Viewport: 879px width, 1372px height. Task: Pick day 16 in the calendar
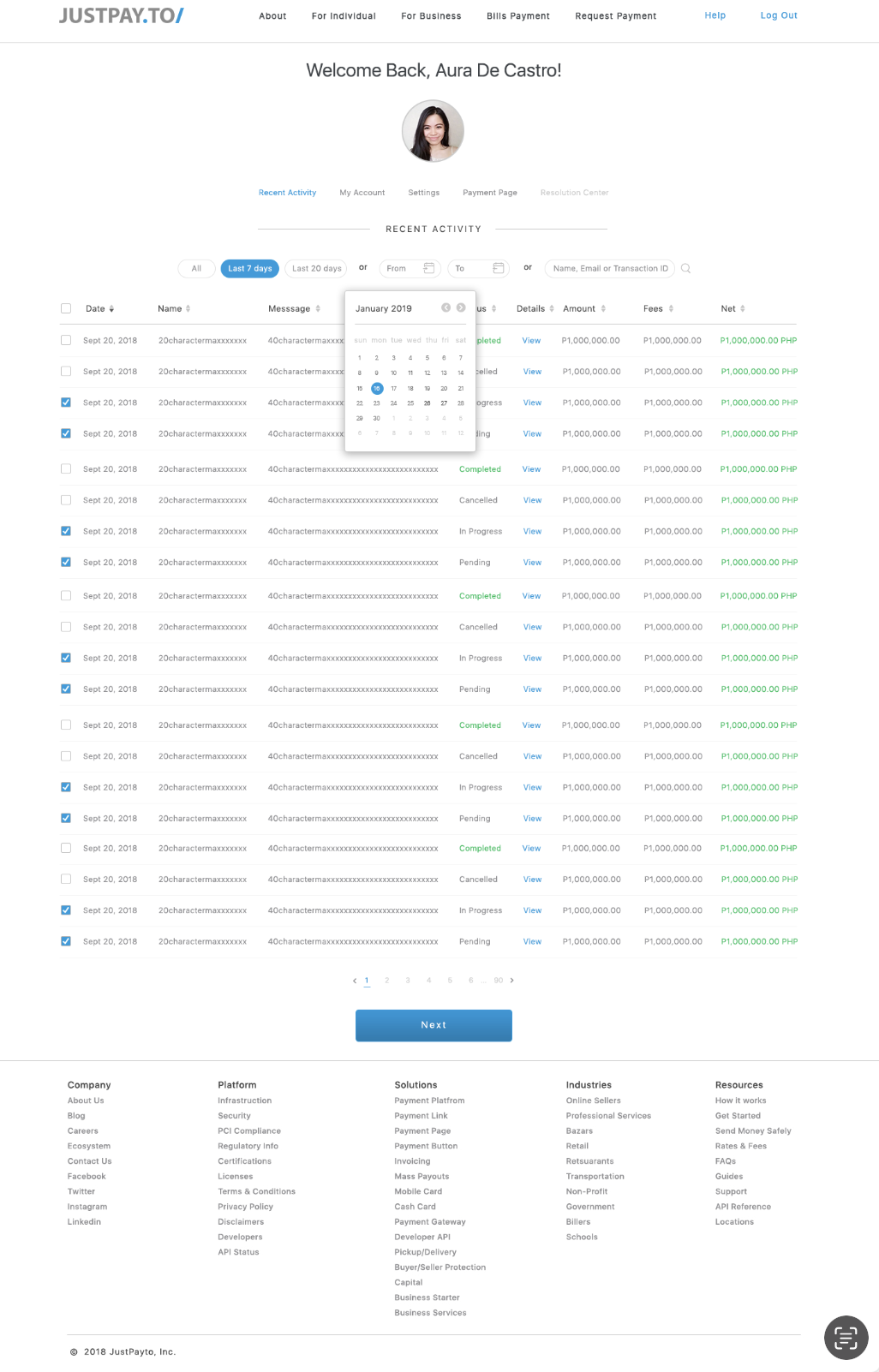[377, 388]
